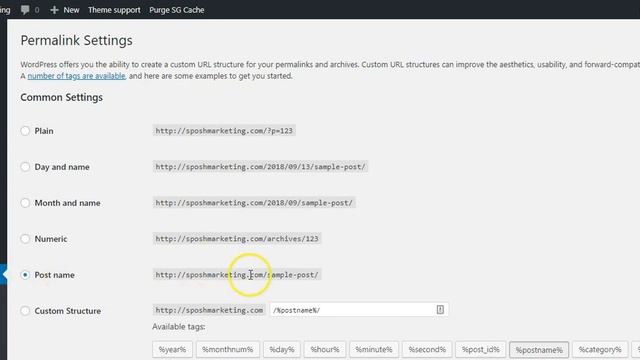Select the Month and name radio button
This screenshot has width=640, height=360.
(x=25, y=202)
